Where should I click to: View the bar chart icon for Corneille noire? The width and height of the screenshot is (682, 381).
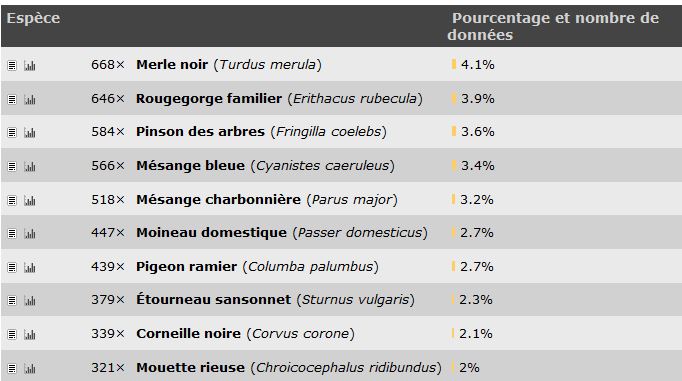click(30, 334)
